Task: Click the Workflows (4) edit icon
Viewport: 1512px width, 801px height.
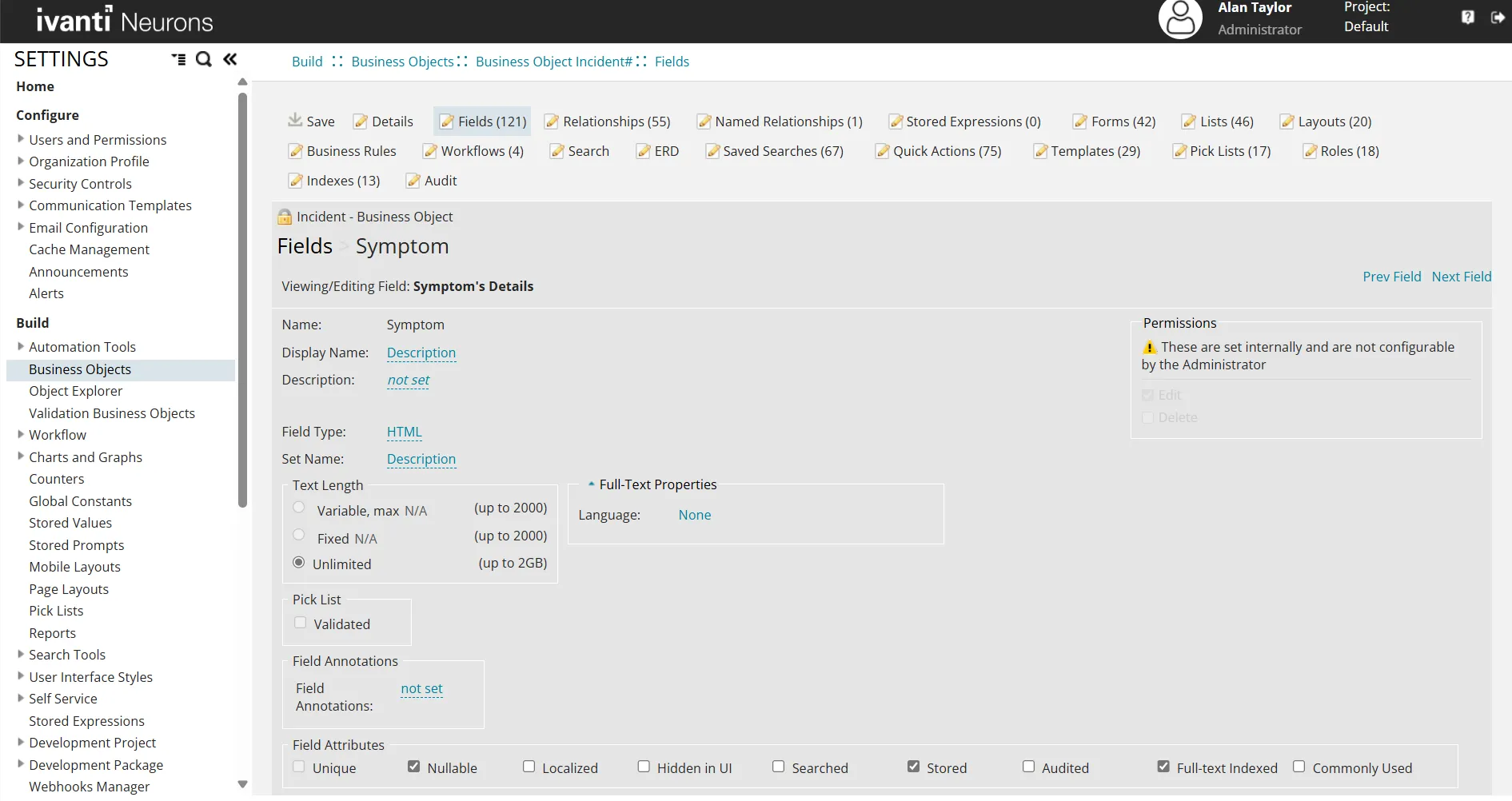Action: pos(430,151)
